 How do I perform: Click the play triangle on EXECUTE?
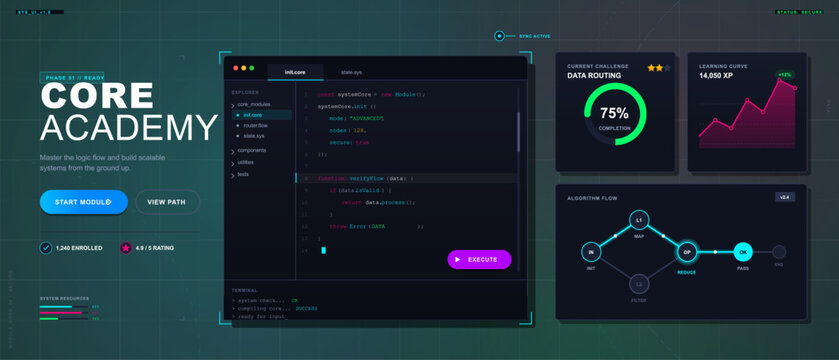click(457, 259)
